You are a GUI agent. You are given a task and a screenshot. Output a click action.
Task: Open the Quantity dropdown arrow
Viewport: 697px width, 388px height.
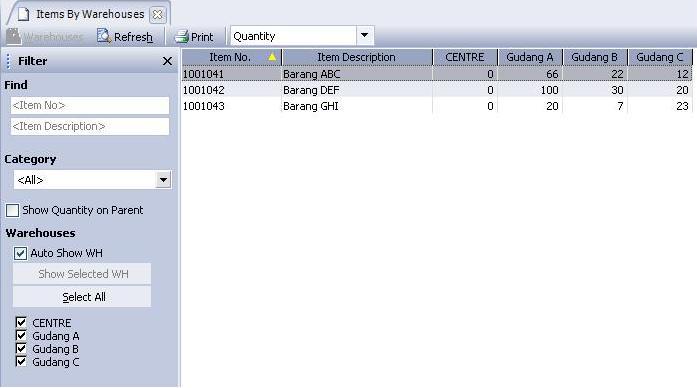(x=365, y=36)
